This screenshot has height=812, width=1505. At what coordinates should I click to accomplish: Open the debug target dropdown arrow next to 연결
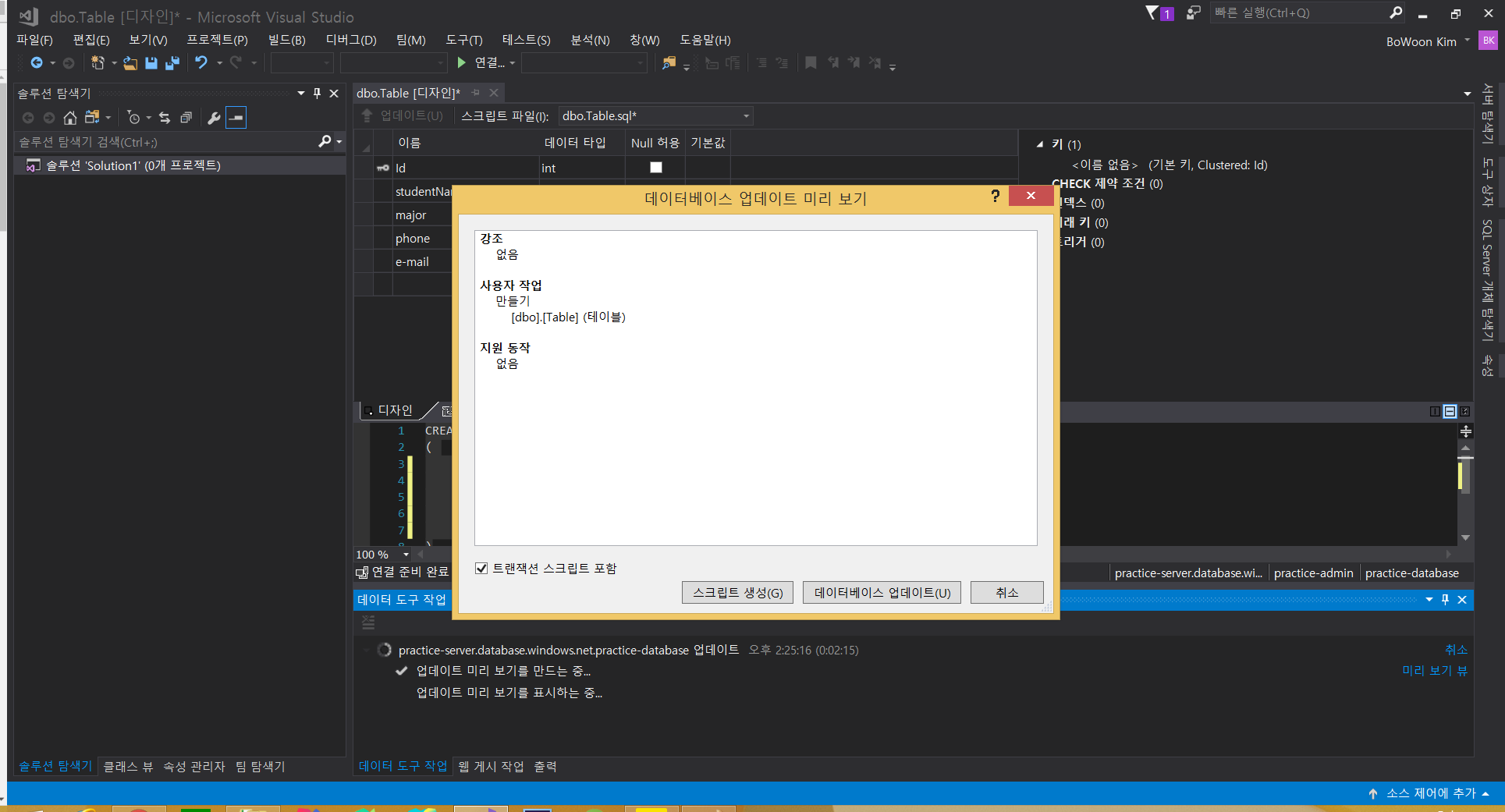pyautogui.click(x=513, y=63)
